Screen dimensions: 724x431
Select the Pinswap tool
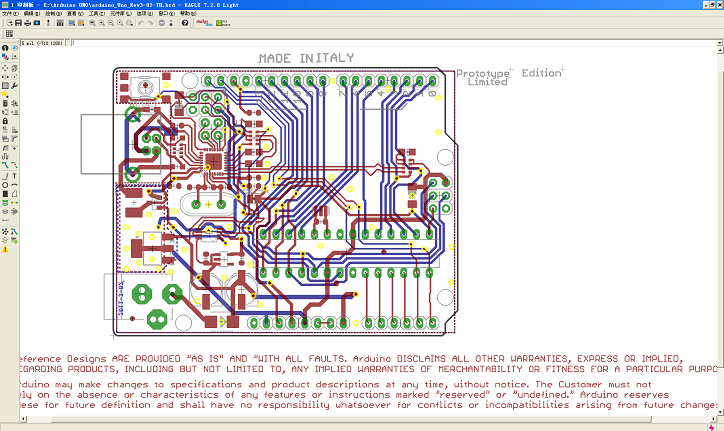[x=5, y=112]
